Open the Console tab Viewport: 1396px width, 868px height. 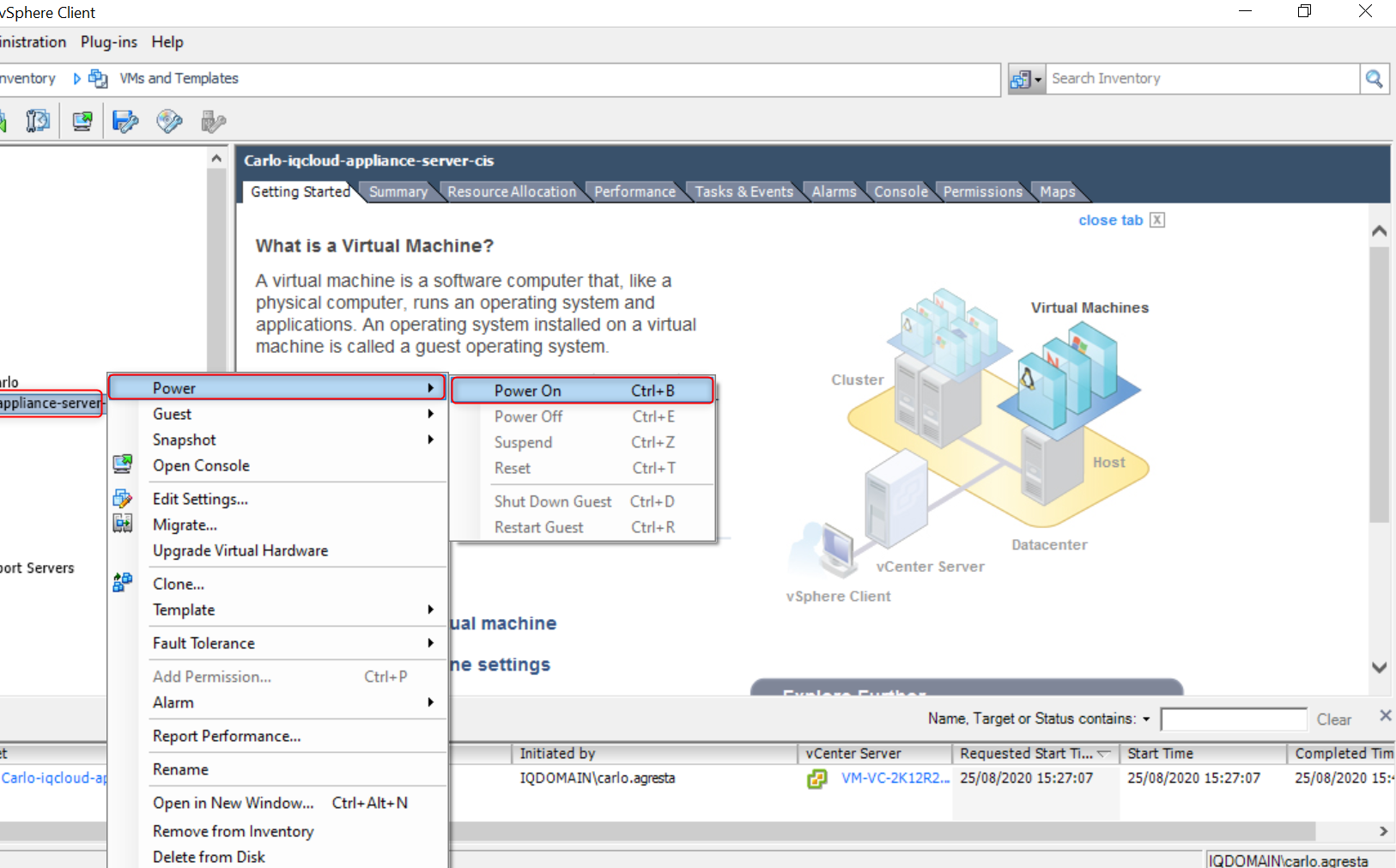(901, 191)
